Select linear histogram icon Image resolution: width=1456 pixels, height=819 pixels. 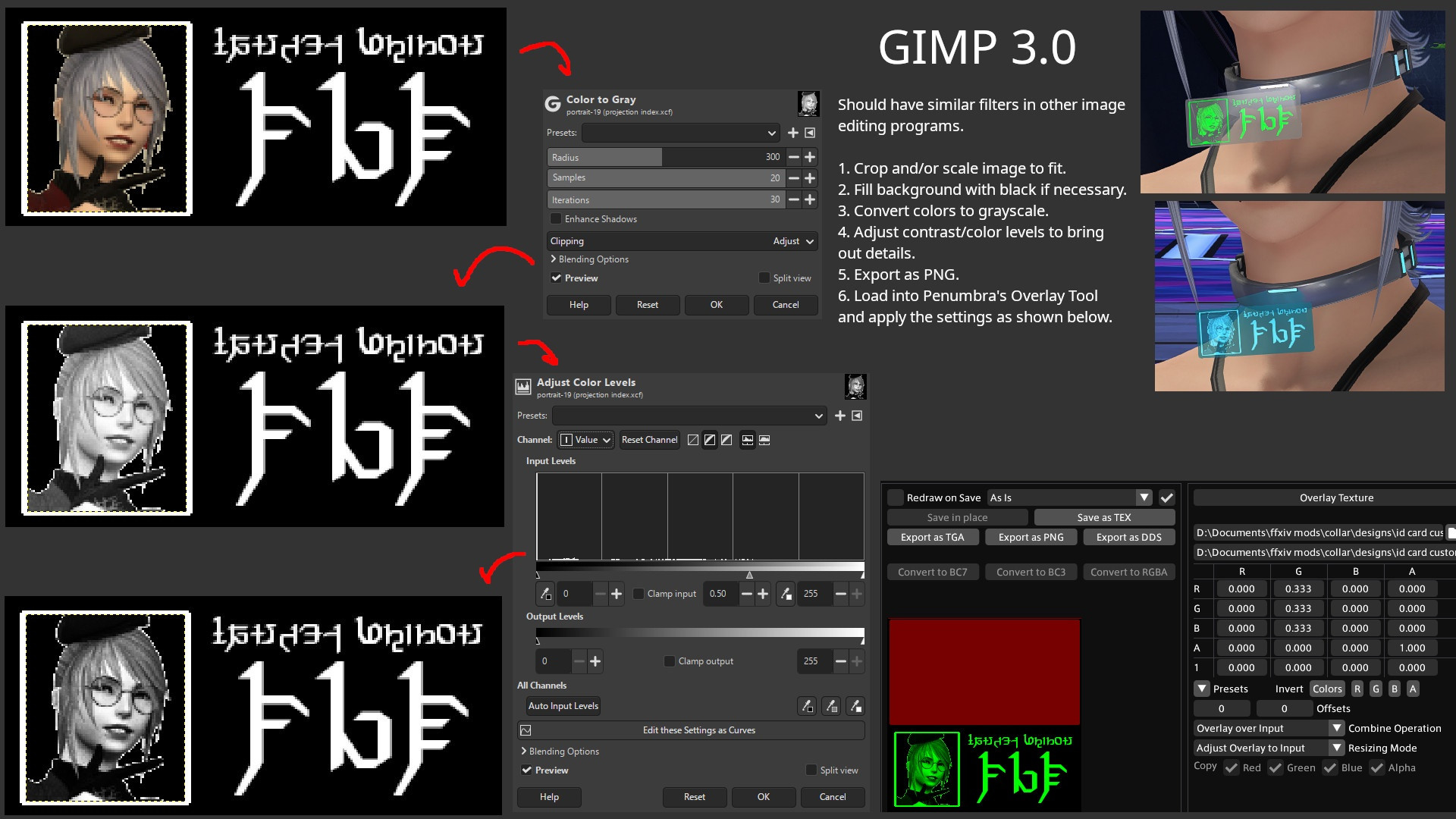click(748, 440)
